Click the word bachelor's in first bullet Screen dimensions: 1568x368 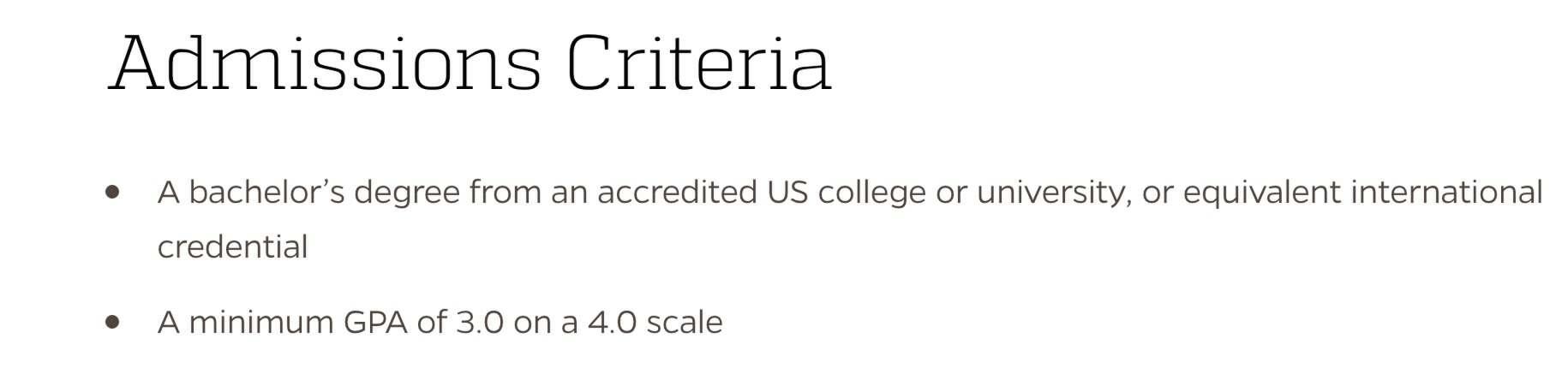266,192
